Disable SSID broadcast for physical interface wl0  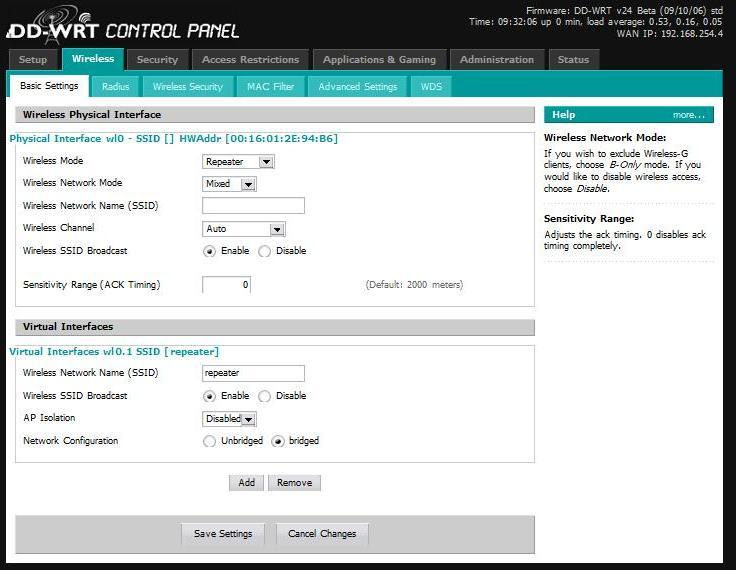[x=265, y=251]
